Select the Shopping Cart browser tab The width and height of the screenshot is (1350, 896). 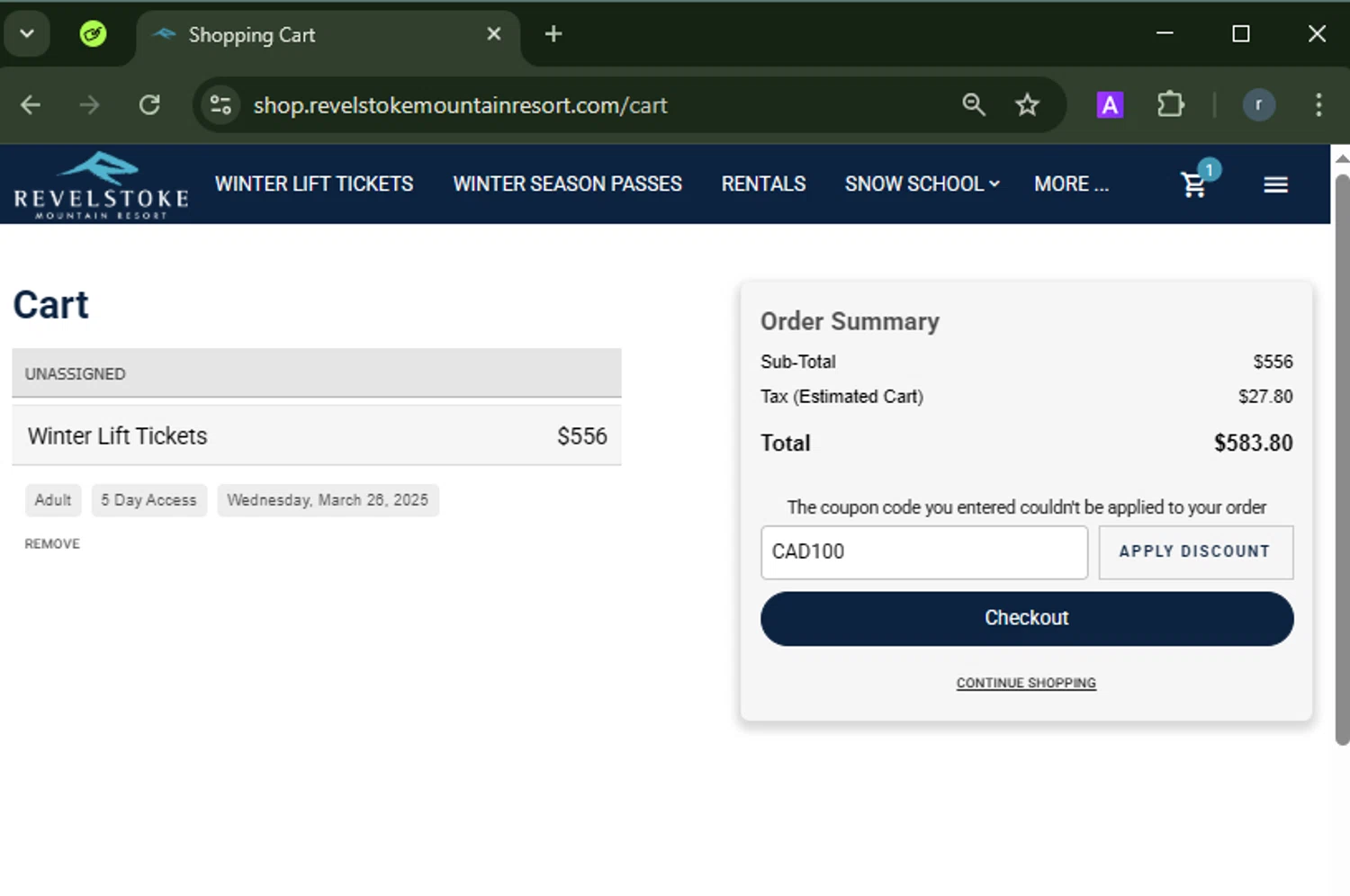tap(328, 36)
